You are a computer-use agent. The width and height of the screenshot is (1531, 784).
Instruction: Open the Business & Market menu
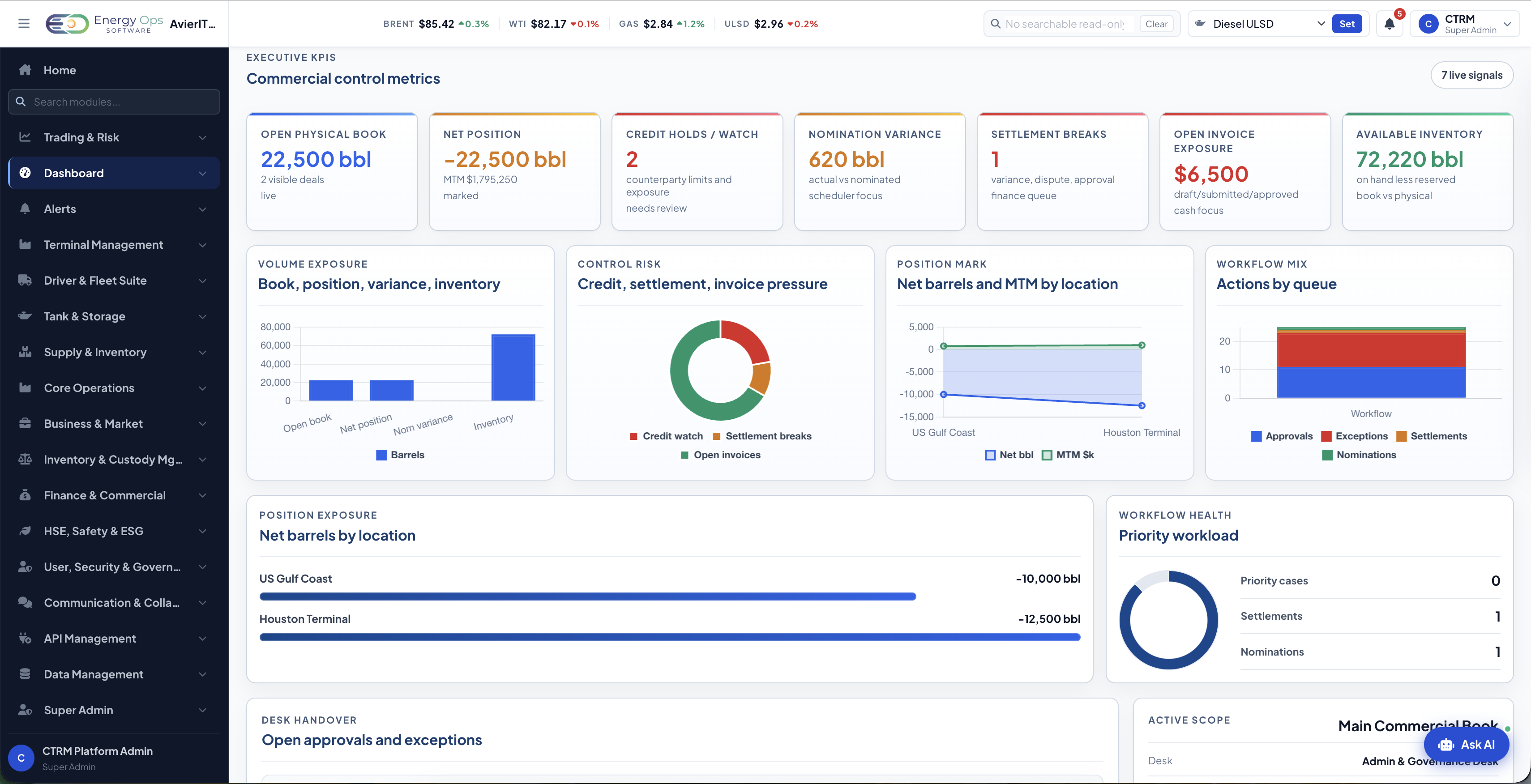pyautogui.click(x=114, y=423)
